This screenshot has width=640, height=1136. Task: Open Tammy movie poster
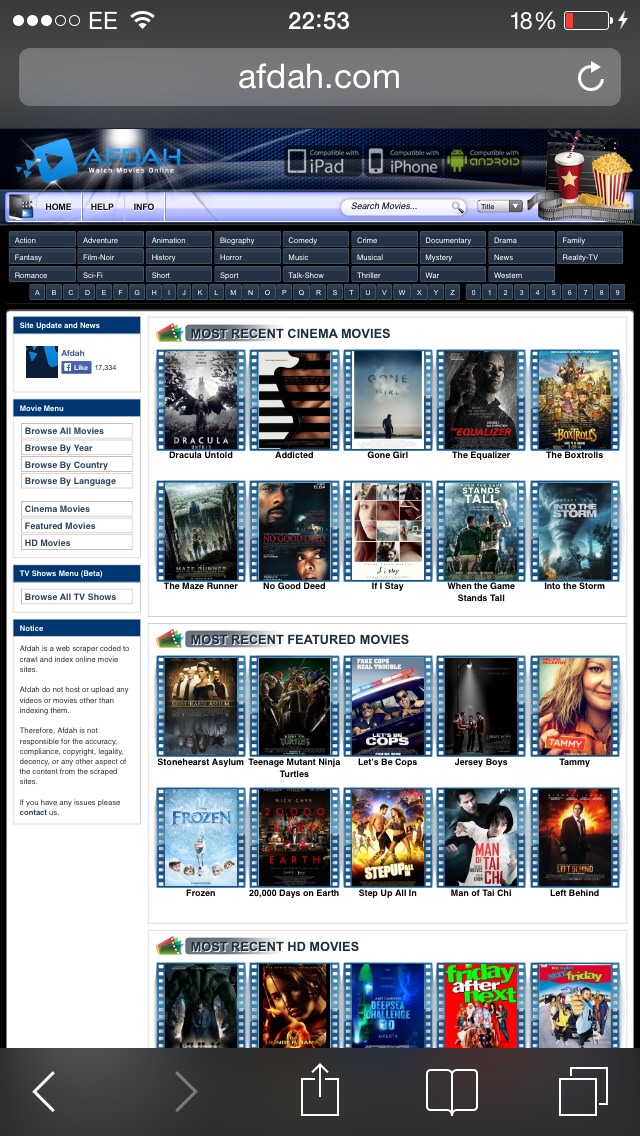coord(575,706)
